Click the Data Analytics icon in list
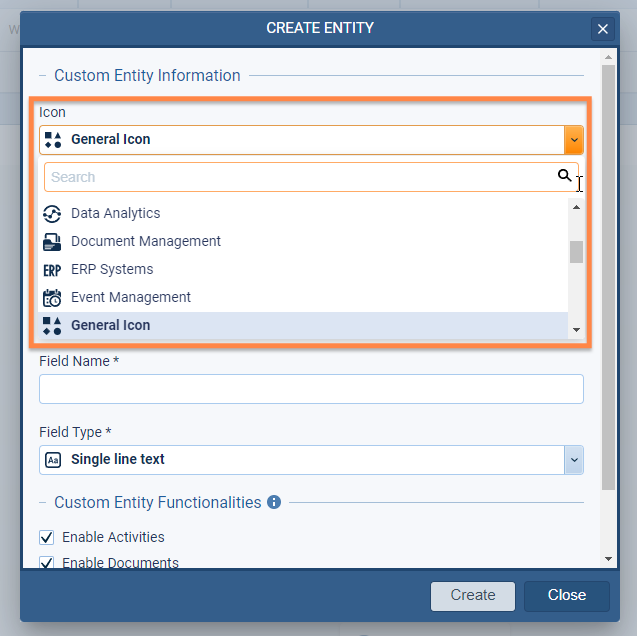The image size is (637, 636). pyautogui.click(x=52, y=213)
